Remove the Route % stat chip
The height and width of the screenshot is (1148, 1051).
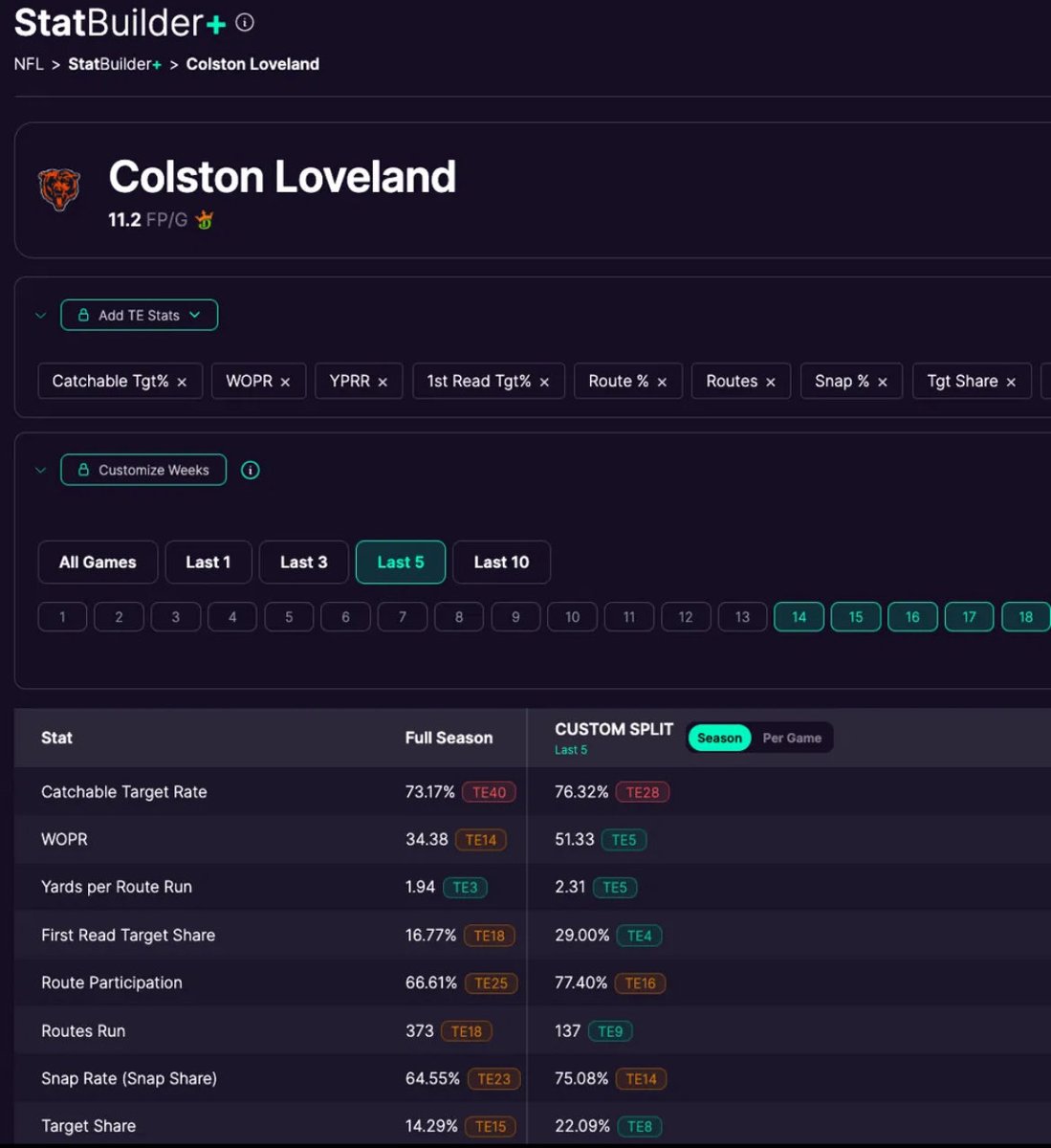(x=662, y=382)
